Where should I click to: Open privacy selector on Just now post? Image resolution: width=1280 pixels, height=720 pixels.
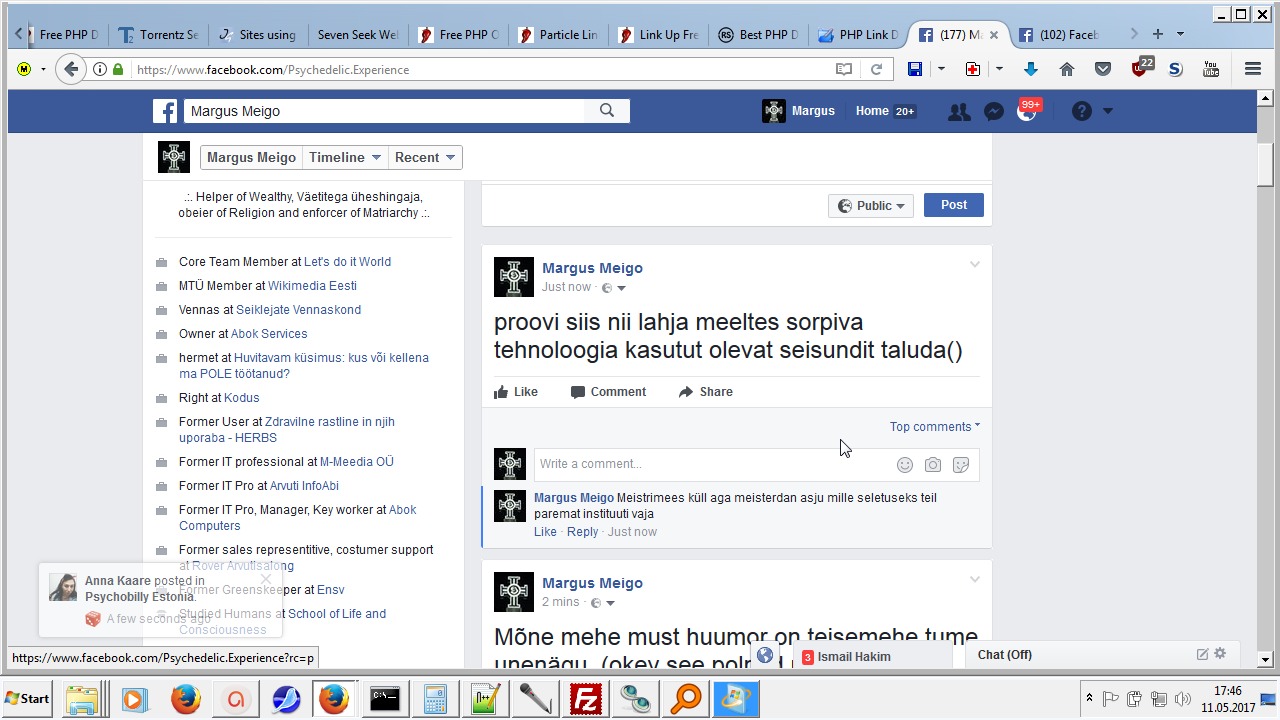coord(614,288)
